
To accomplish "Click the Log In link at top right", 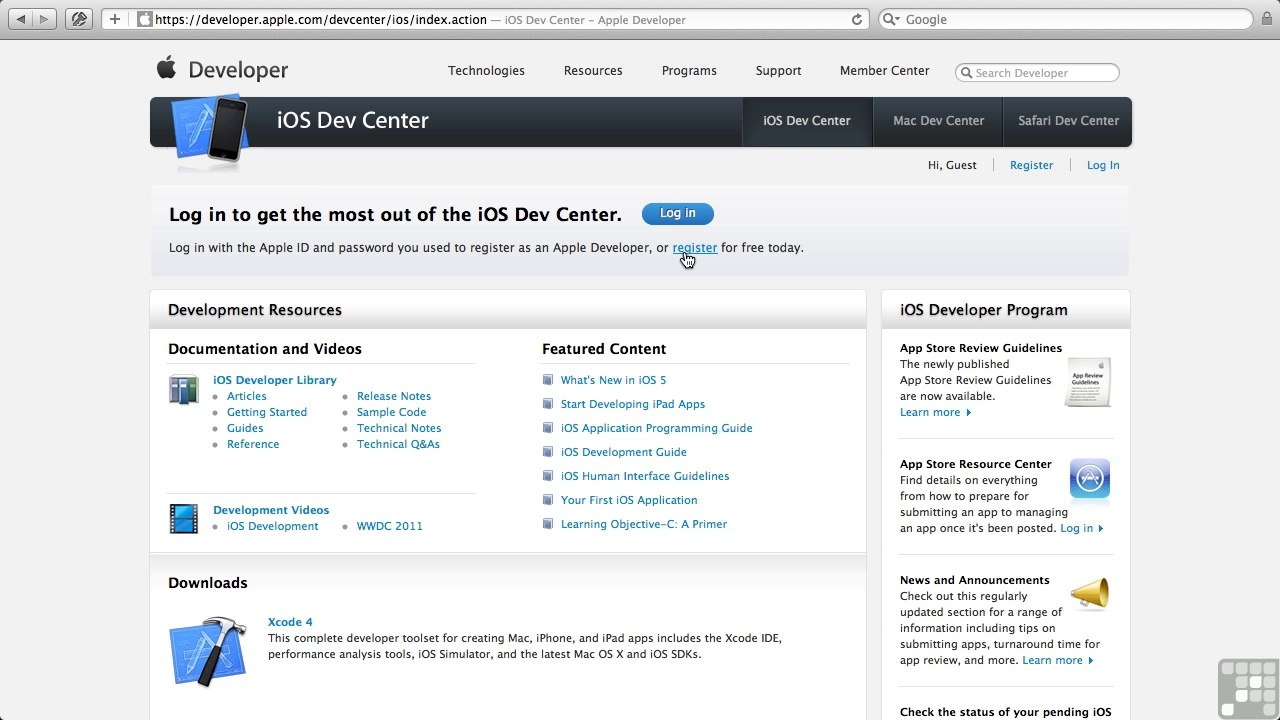I will [x=1103, y=165].
